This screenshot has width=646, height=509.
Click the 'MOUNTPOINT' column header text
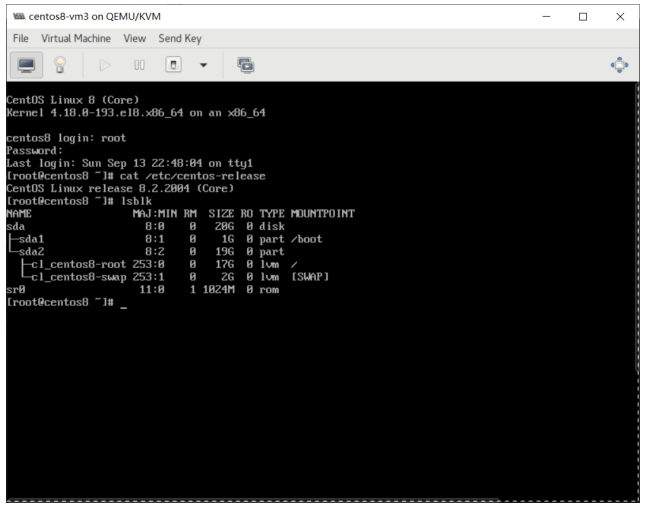[323, 213]
